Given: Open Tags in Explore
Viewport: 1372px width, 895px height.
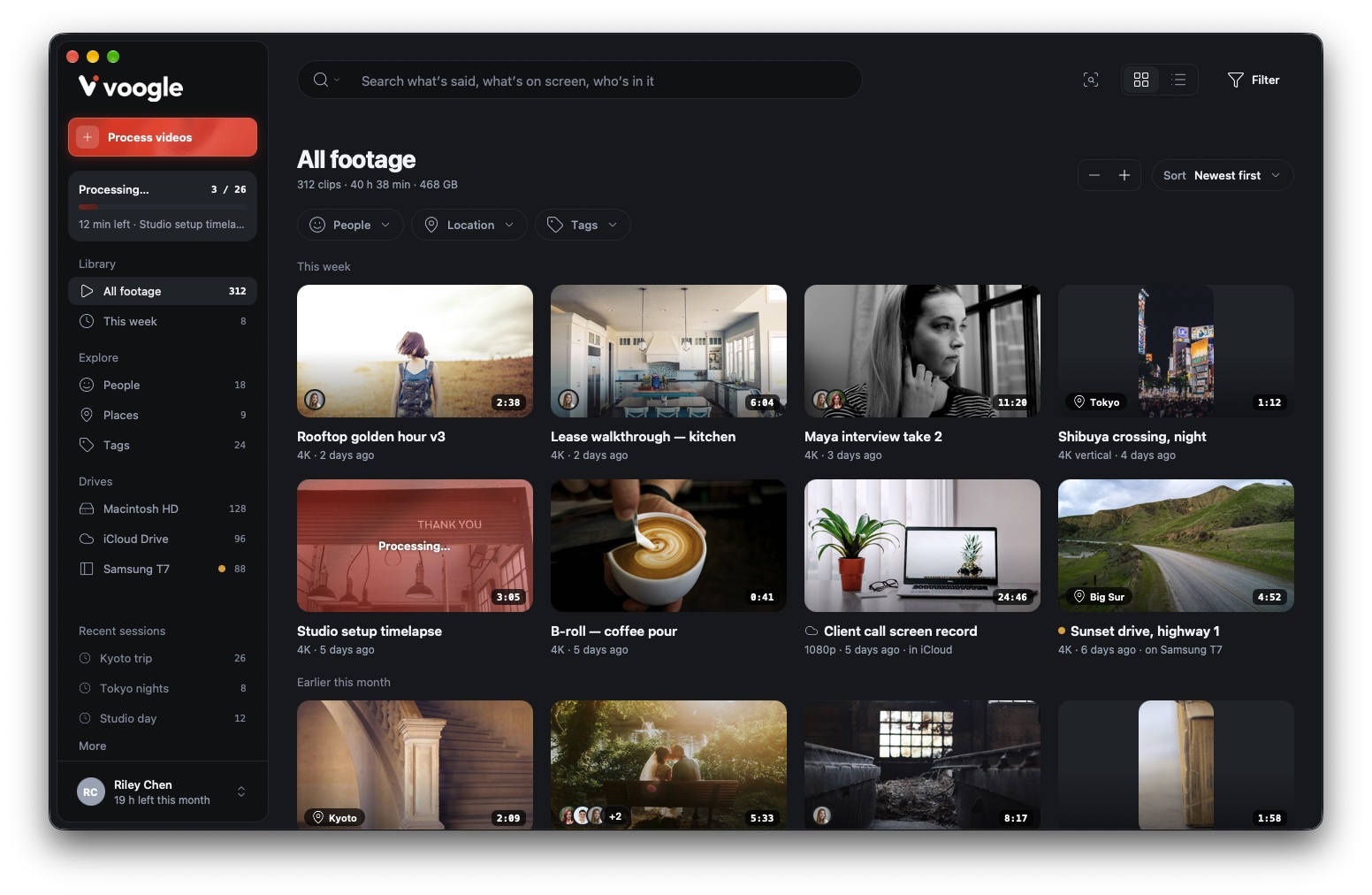Looking at the screenshot, I should [x=163, y=445].
